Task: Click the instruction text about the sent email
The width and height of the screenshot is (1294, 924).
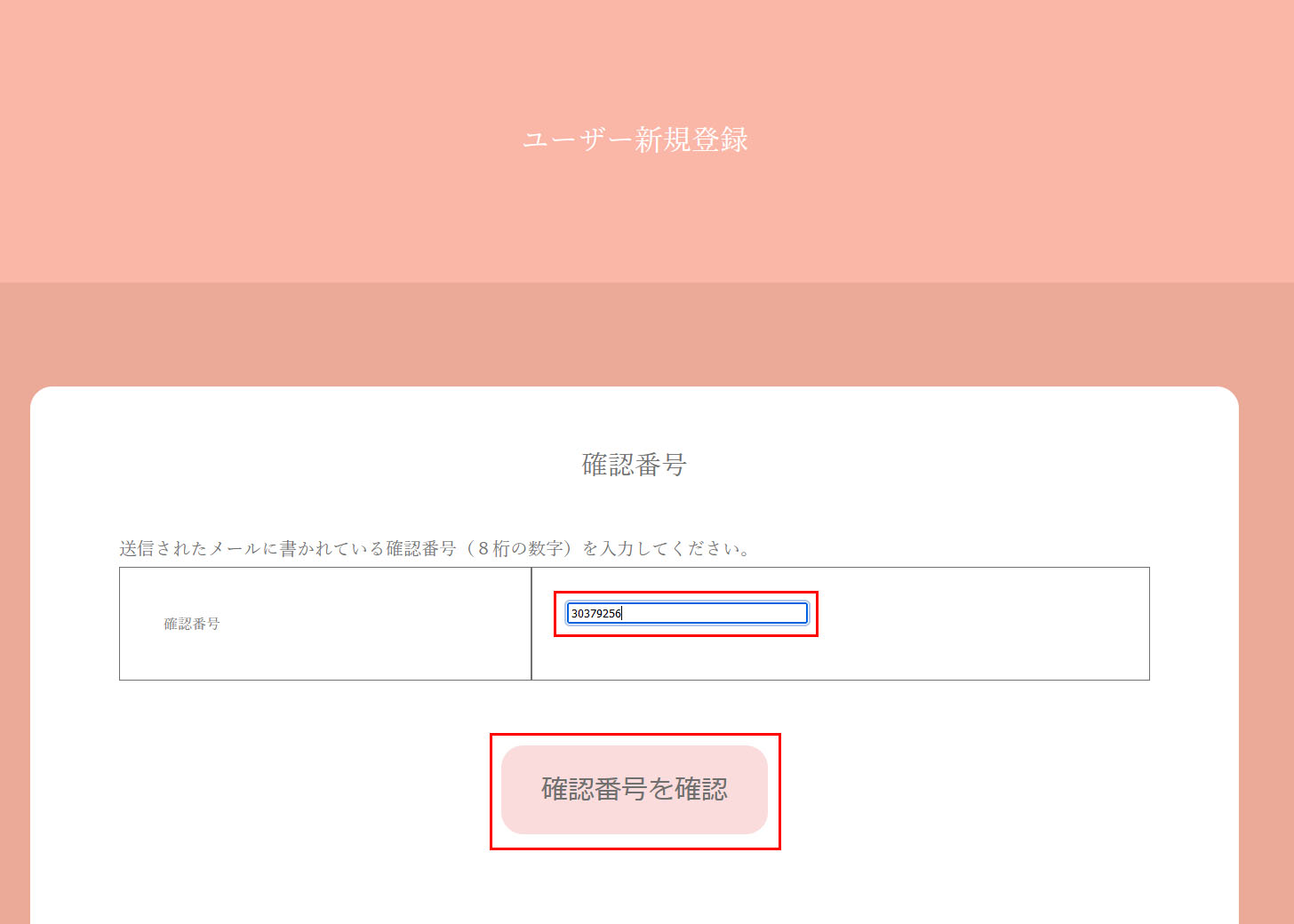Action: tap(434, 548)
